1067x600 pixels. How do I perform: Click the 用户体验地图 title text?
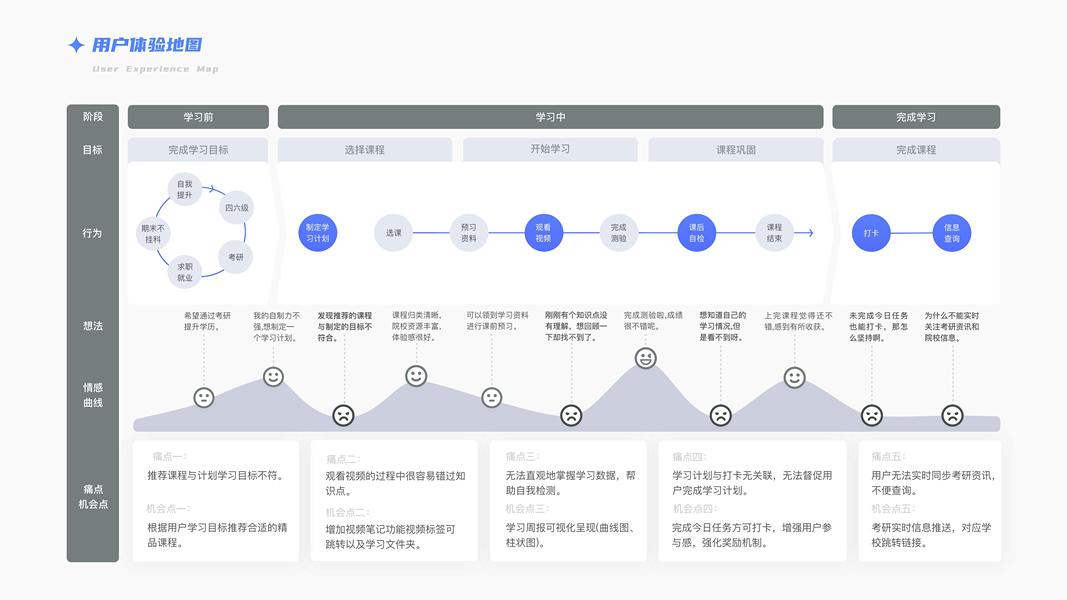(147, 45)
